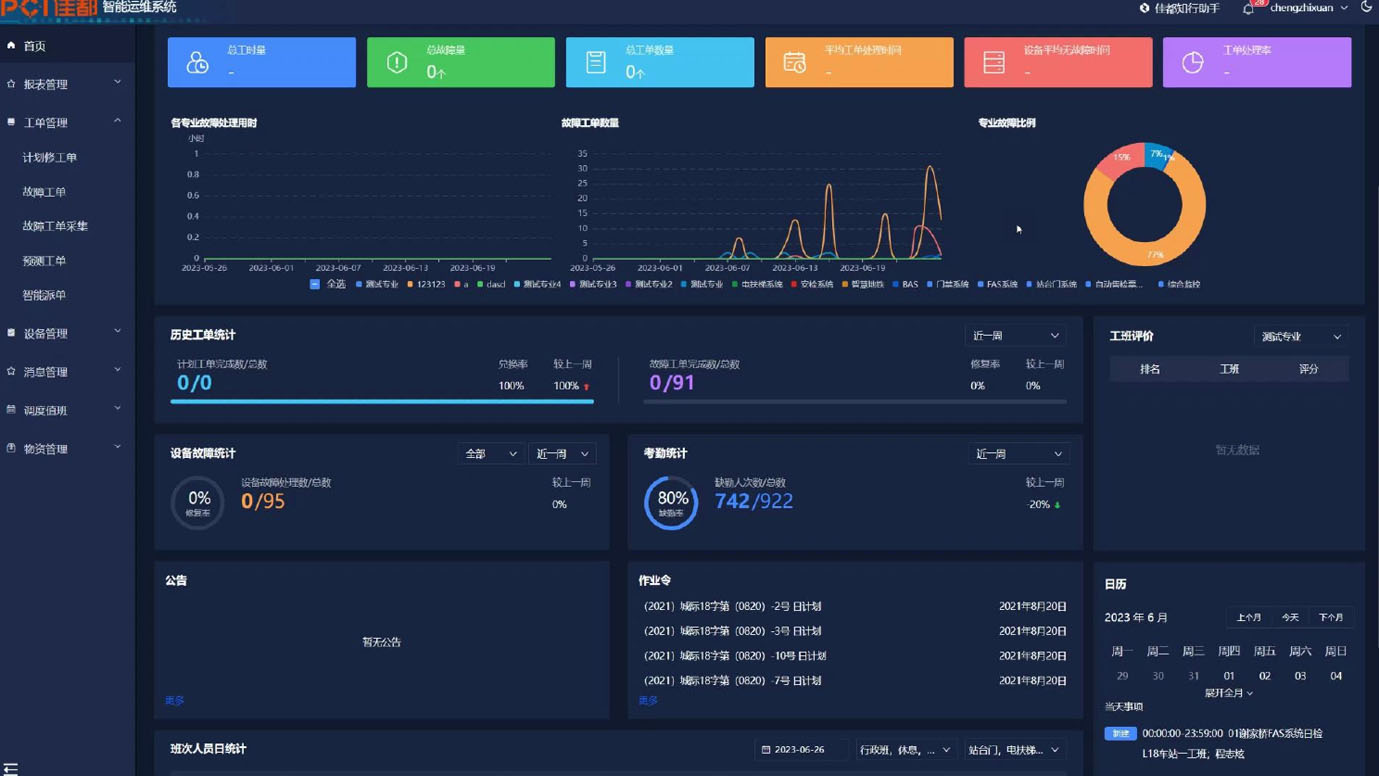Viewport: 1379px width, 776px height.
Task: Click the 下个月 calendar button
Action: [x=1330, y=618]
